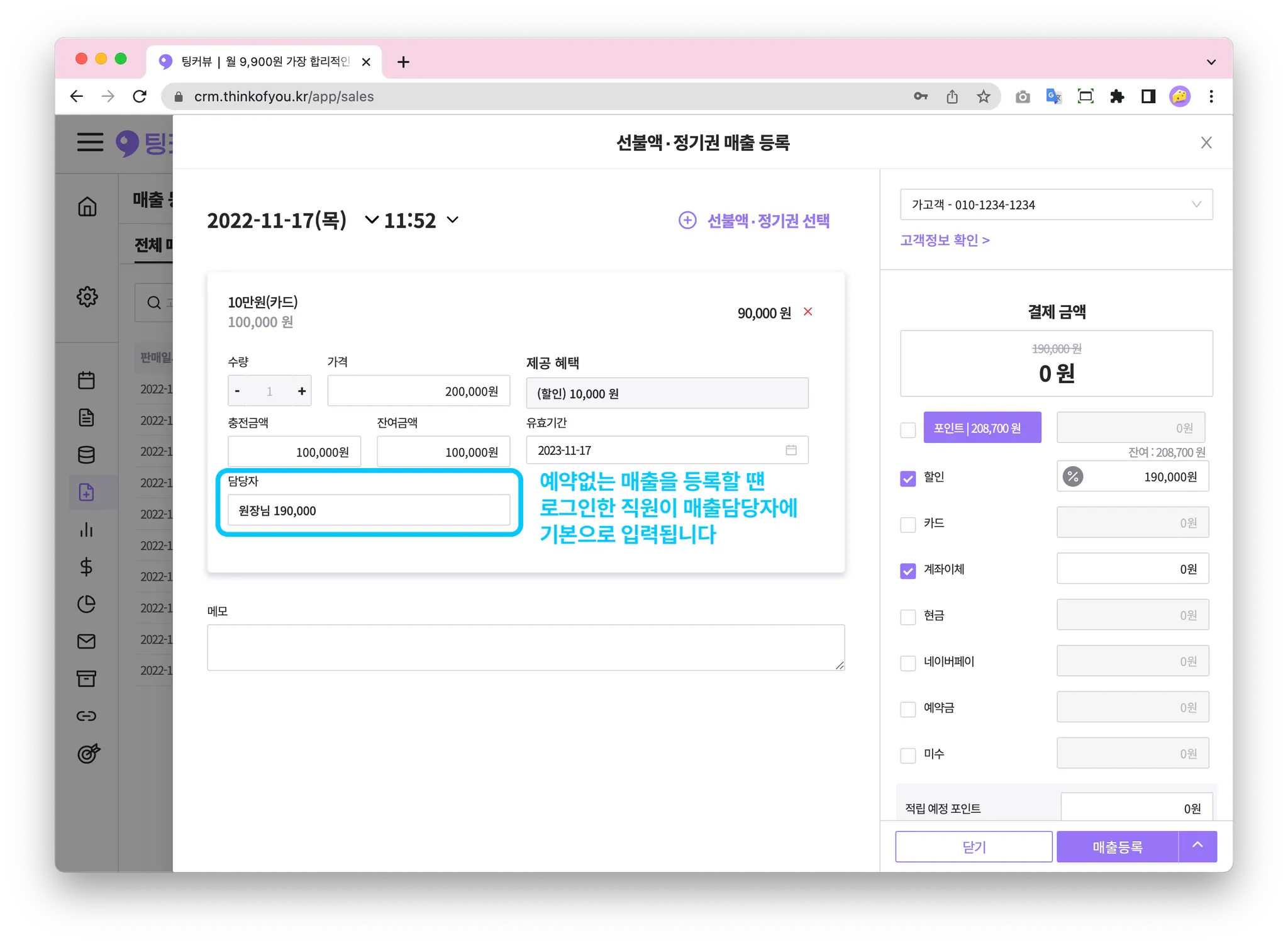Click the red X to remove 10만원(카드) item
Image resolution: width=1288 pixels, height=945 pixels.
click(x=808, y=311)
